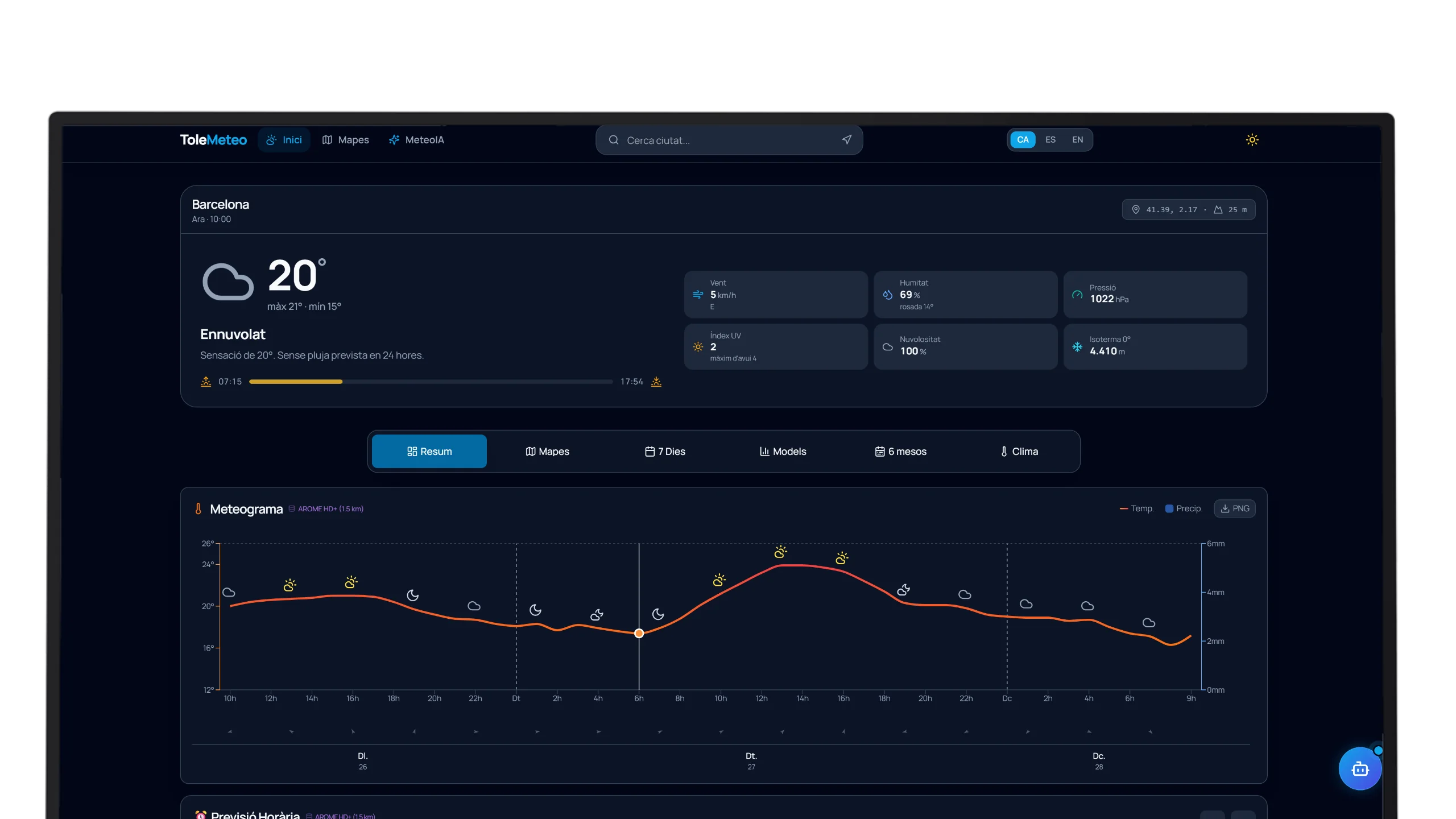Viewport: 1456px width, 819px height.
Task: Click the snowflake icon in Isoterma card
Action: [x=1077, y=347]
